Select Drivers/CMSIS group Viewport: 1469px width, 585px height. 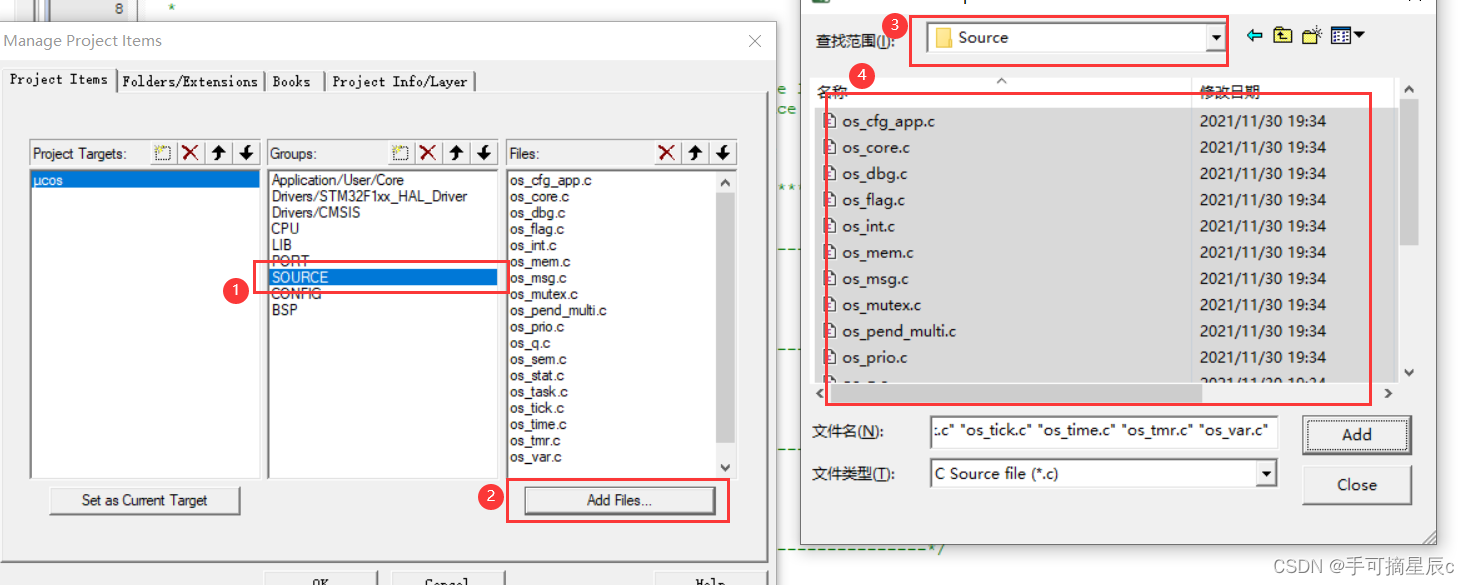point(316,212)
